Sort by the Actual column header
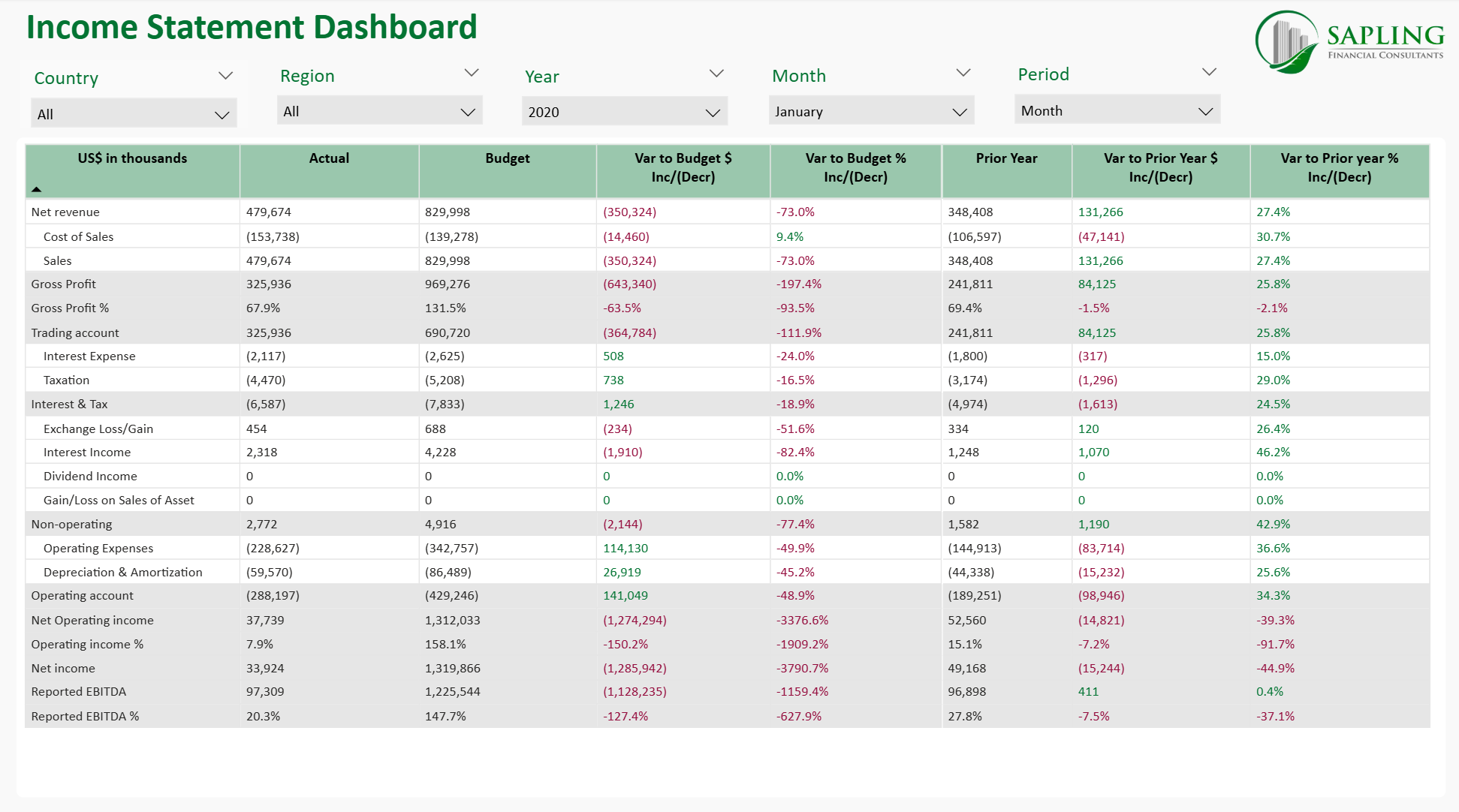1459x812 pixels. (x=329, y=158)
